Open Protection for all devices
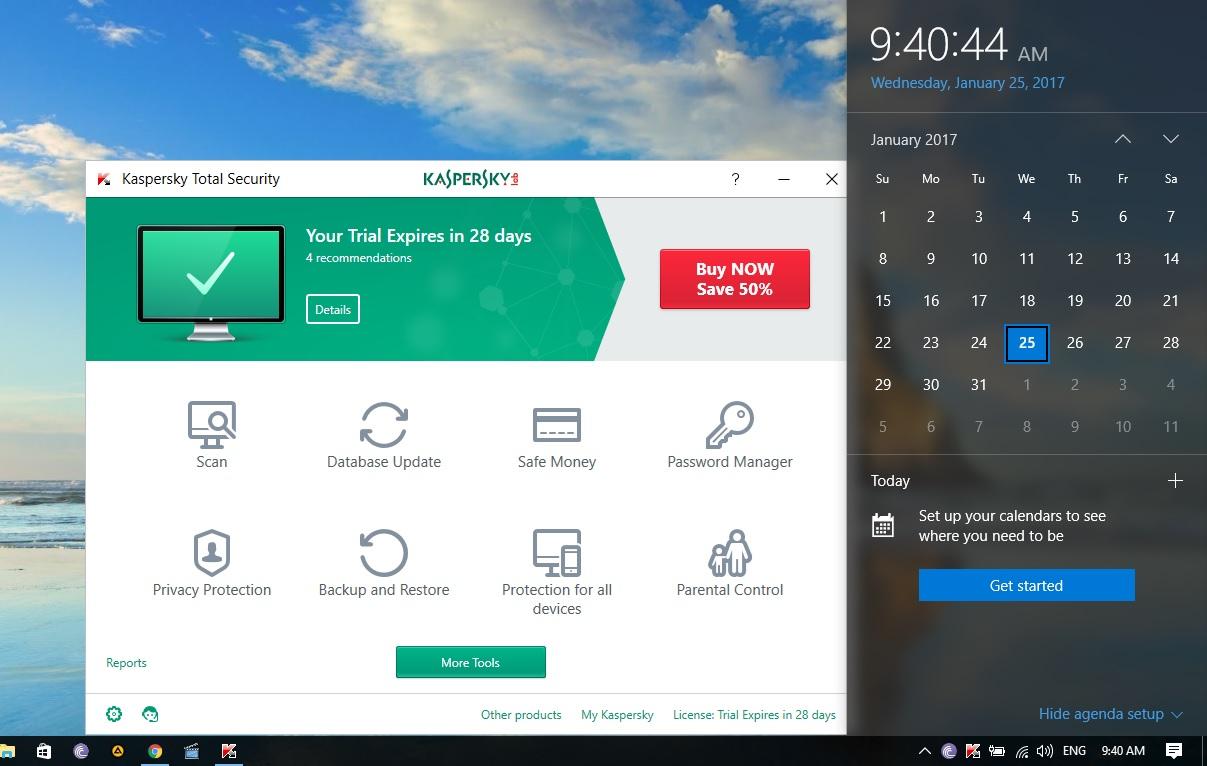 coord(557,572)
